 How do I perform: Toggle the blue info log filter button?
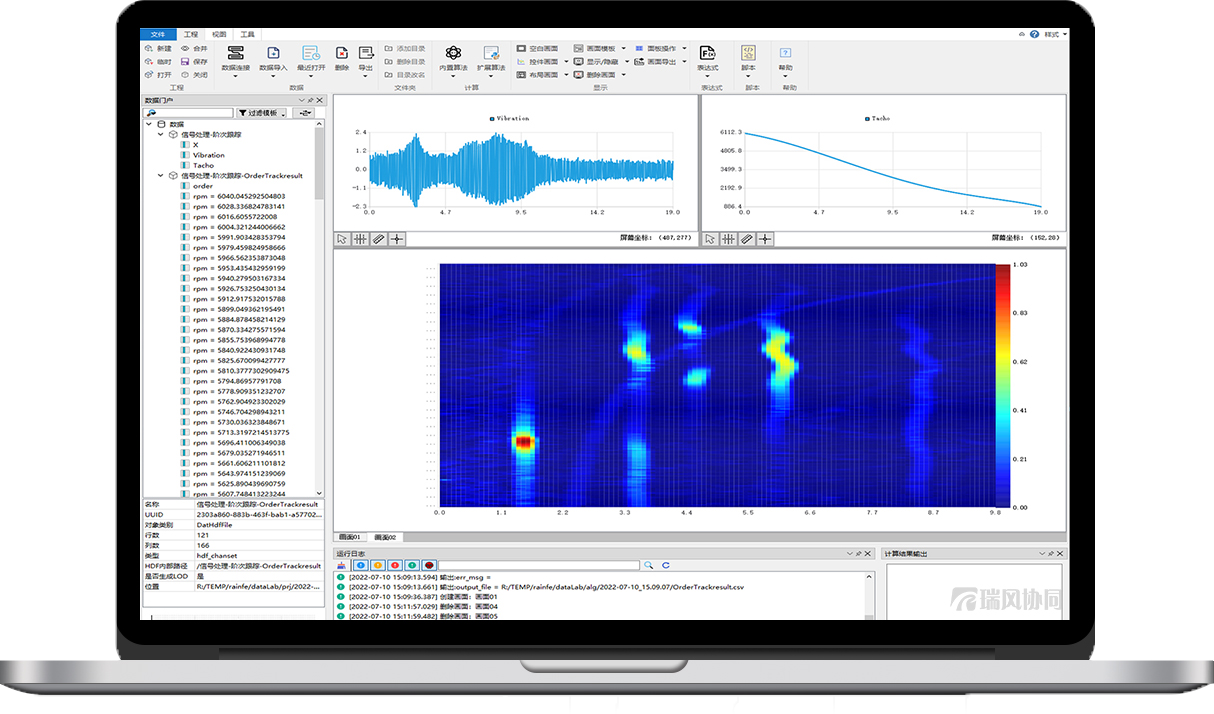(x=361, y=566)
